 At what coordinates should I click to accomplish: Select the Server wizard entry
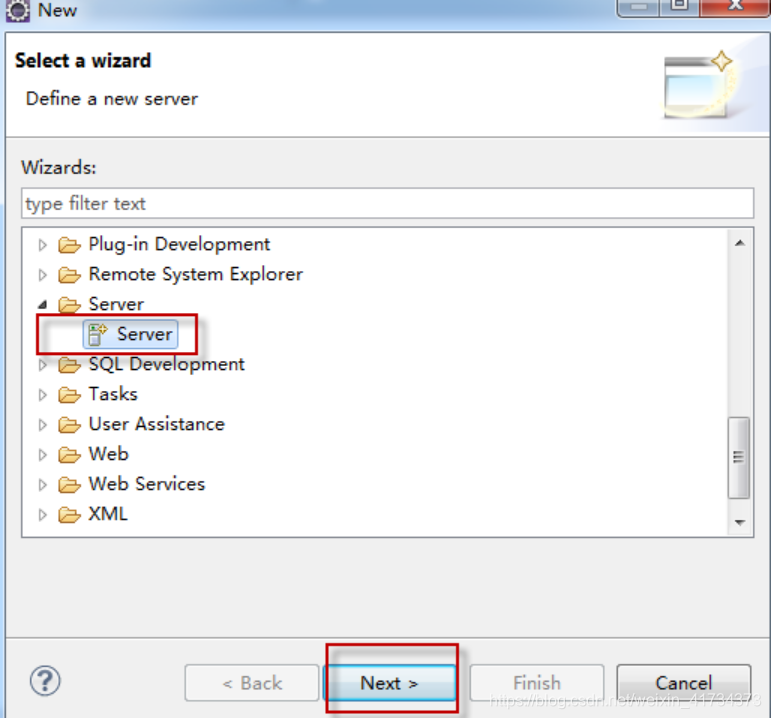131,334
